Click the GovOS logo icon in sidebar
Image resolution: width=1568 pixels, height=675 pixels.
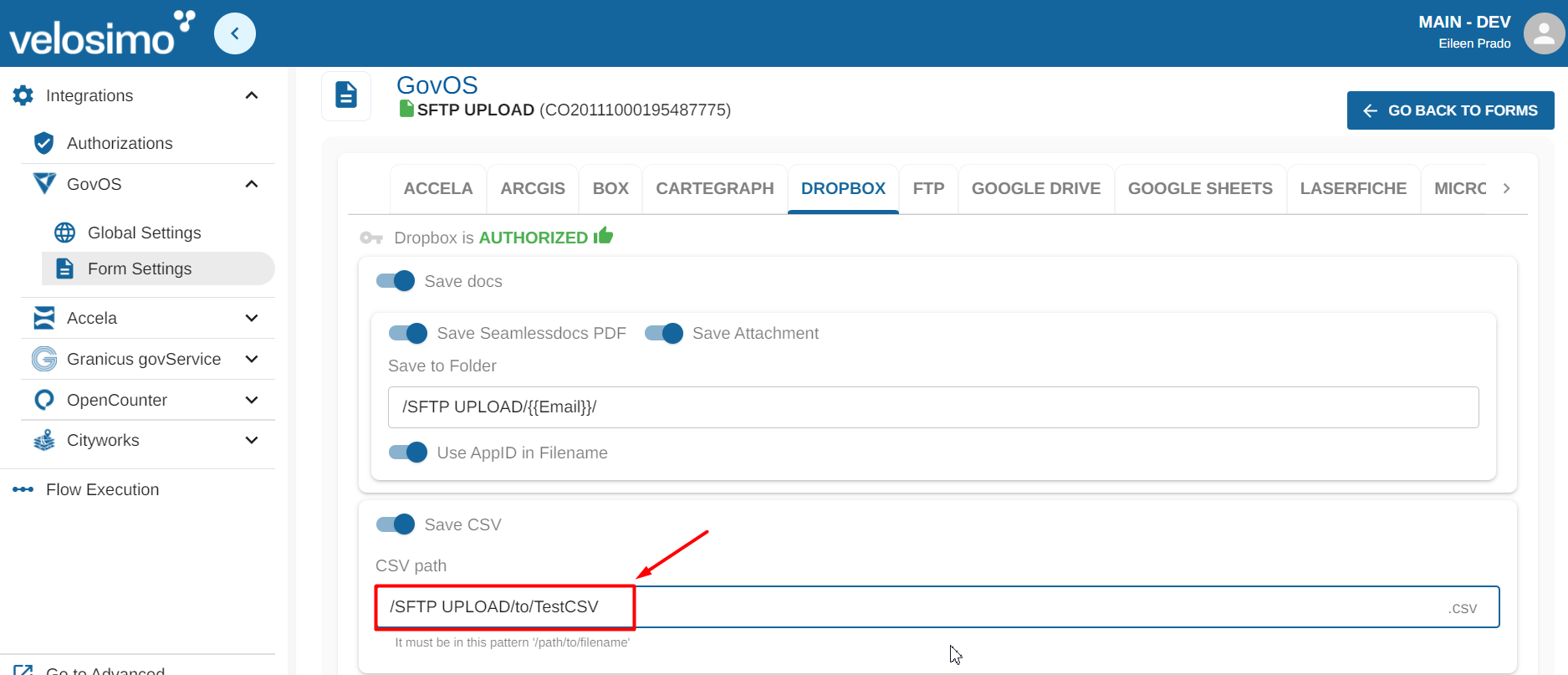tap(44, 183)
